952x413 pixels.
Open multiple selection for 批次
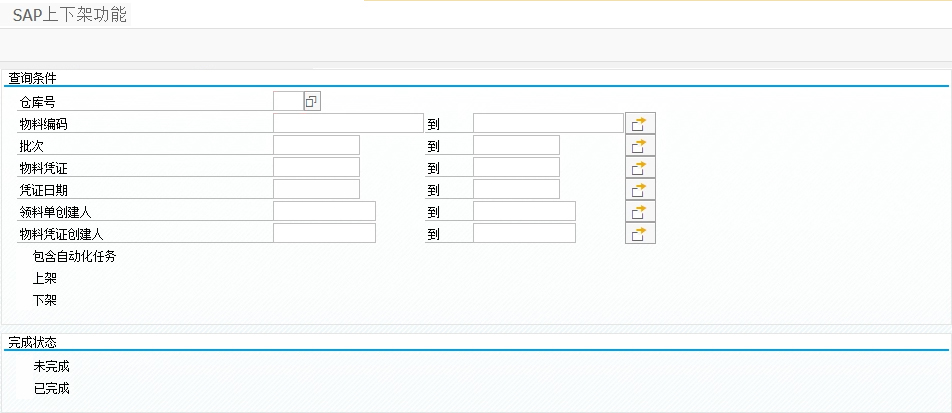click(639, 145)
